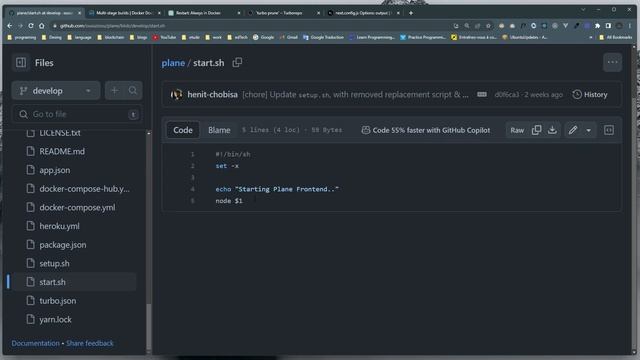The height and width of the screenshot is (360, 640).
Task: Switch to the Multi-stage builds Docker tab
Action: click(x=124, y=13)
